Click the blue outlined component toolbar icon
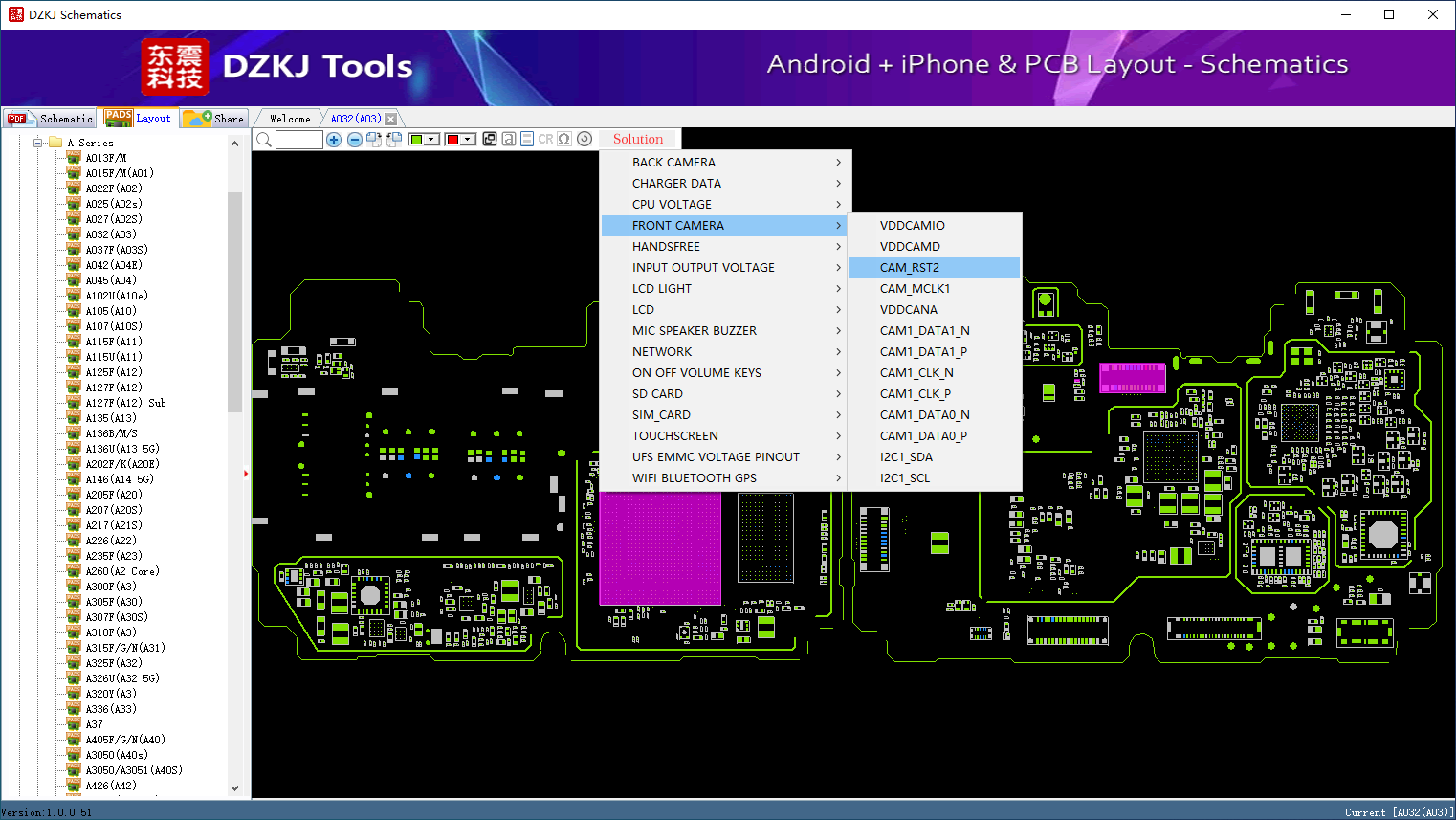The height and width of the screenshot is (820, 1456). [x=527, y=139]
